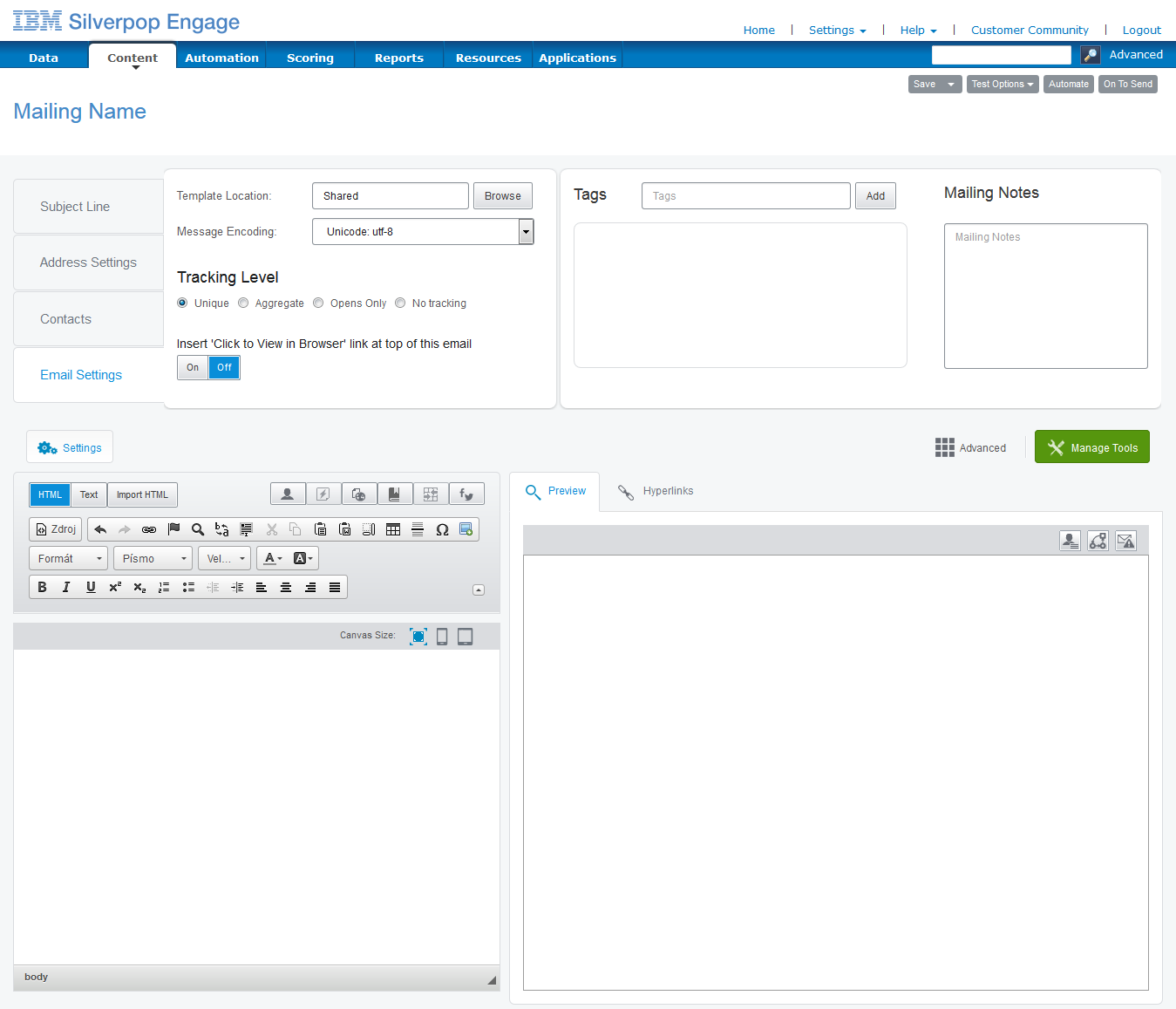
Task: Insert a special character with the Omega icon
Action: click(x=442, y=529)
